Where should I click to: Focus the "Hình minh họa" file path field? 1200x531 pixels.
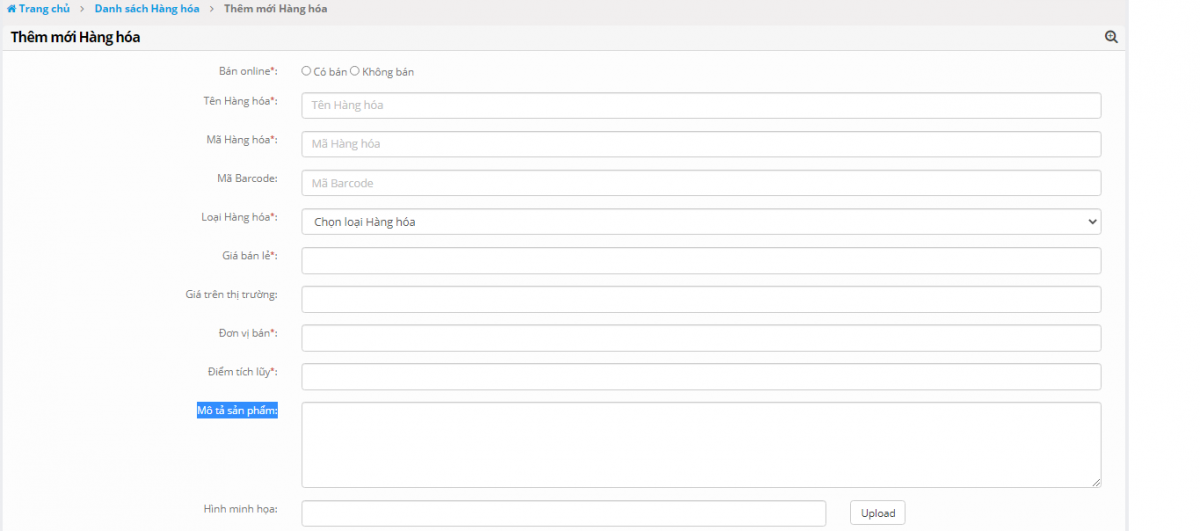pos(563,513)
